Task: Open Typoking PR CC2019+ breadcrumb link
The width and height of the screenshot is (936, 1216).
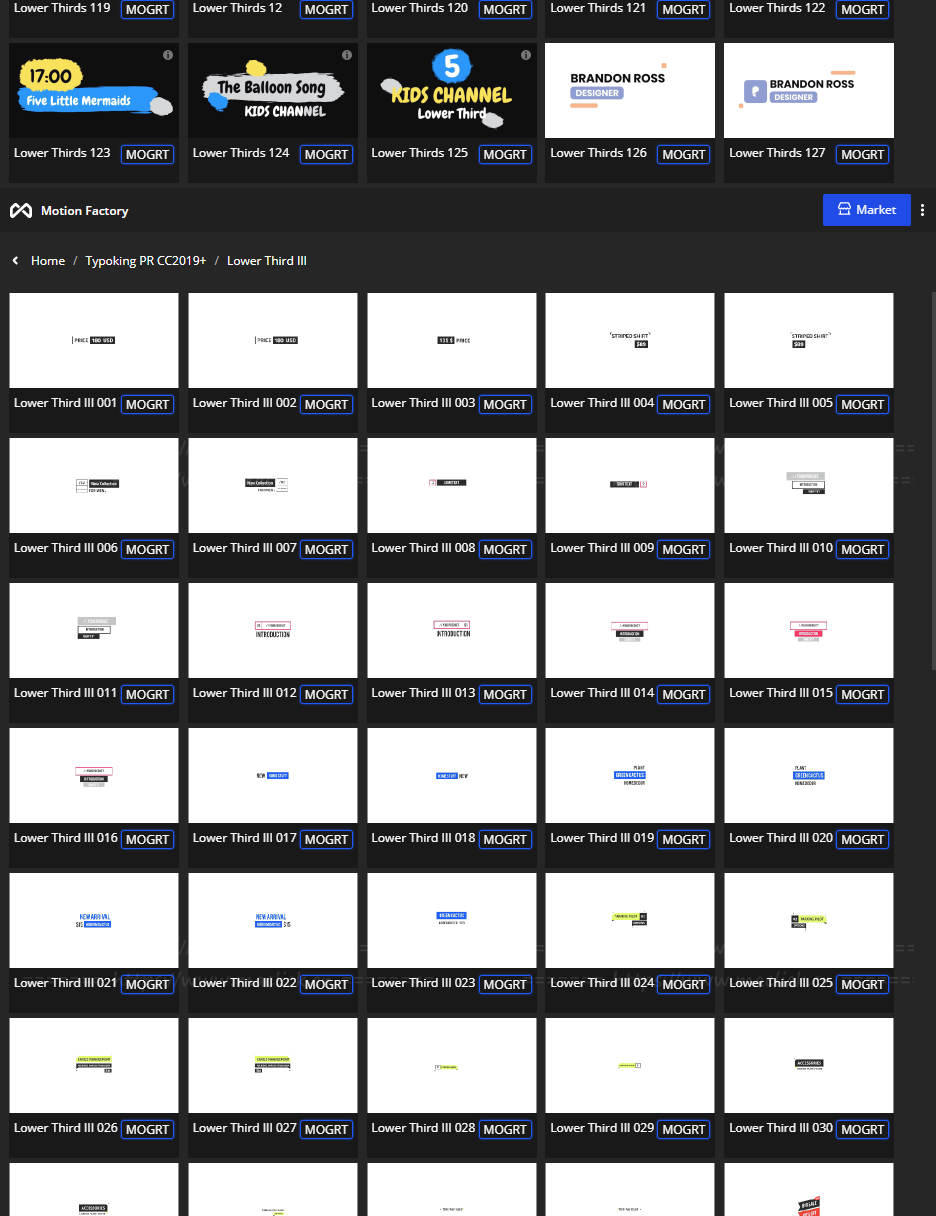Action: tap(146, 261)
